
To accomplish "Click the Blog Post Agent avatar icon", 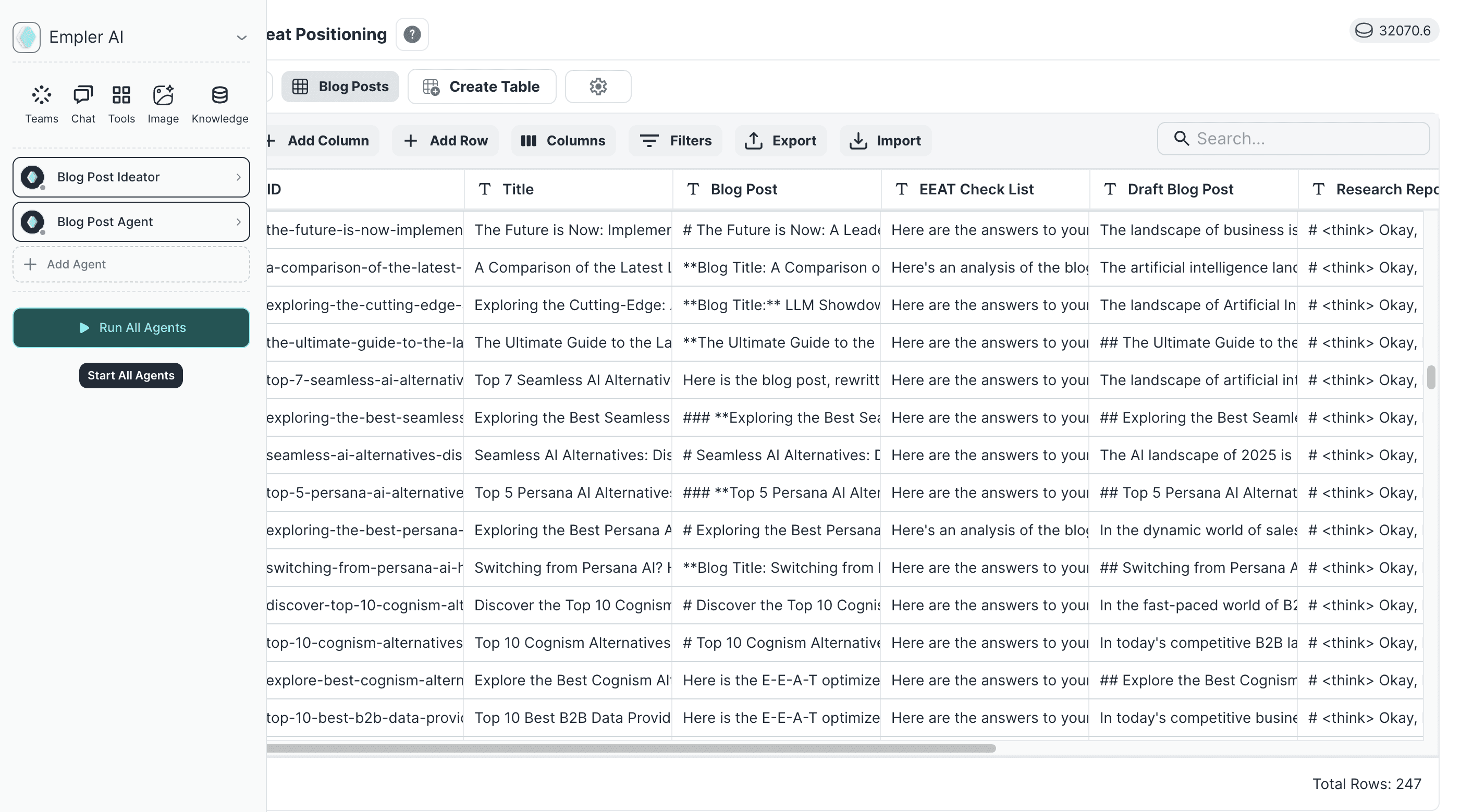I will point(33,222).
